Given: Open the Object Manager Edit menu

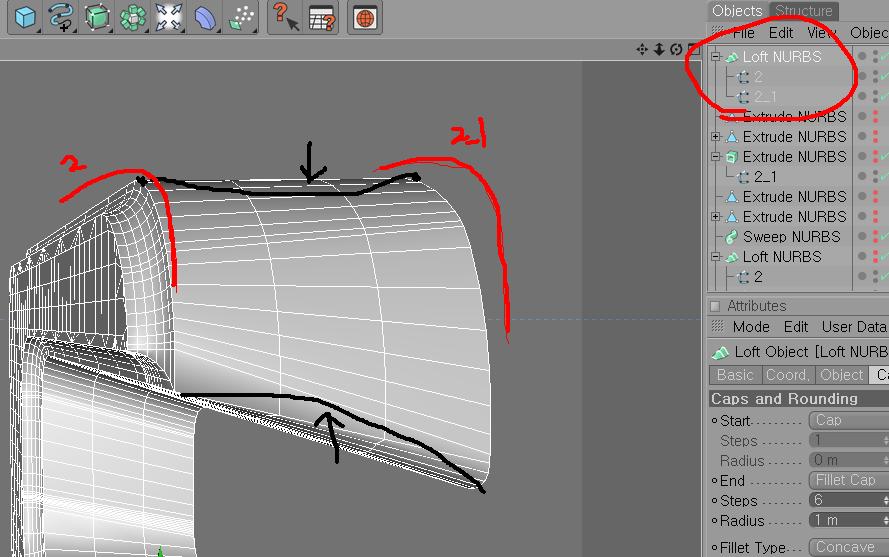Looking at the screenshot, I should pos(781,33).
